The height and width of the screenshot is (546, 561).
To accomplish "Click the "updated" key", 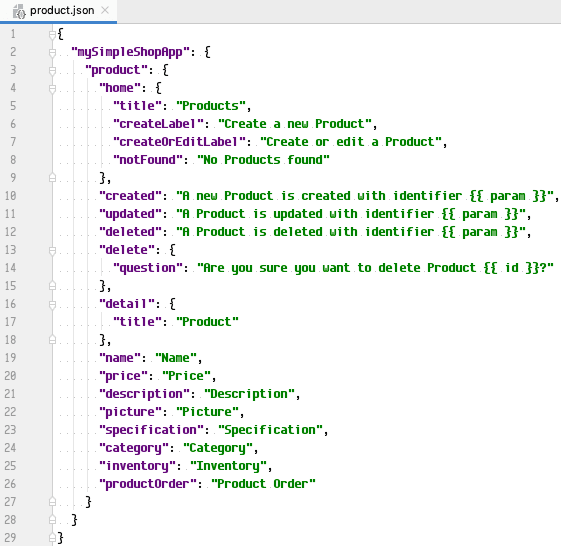I will coord(130,214).
